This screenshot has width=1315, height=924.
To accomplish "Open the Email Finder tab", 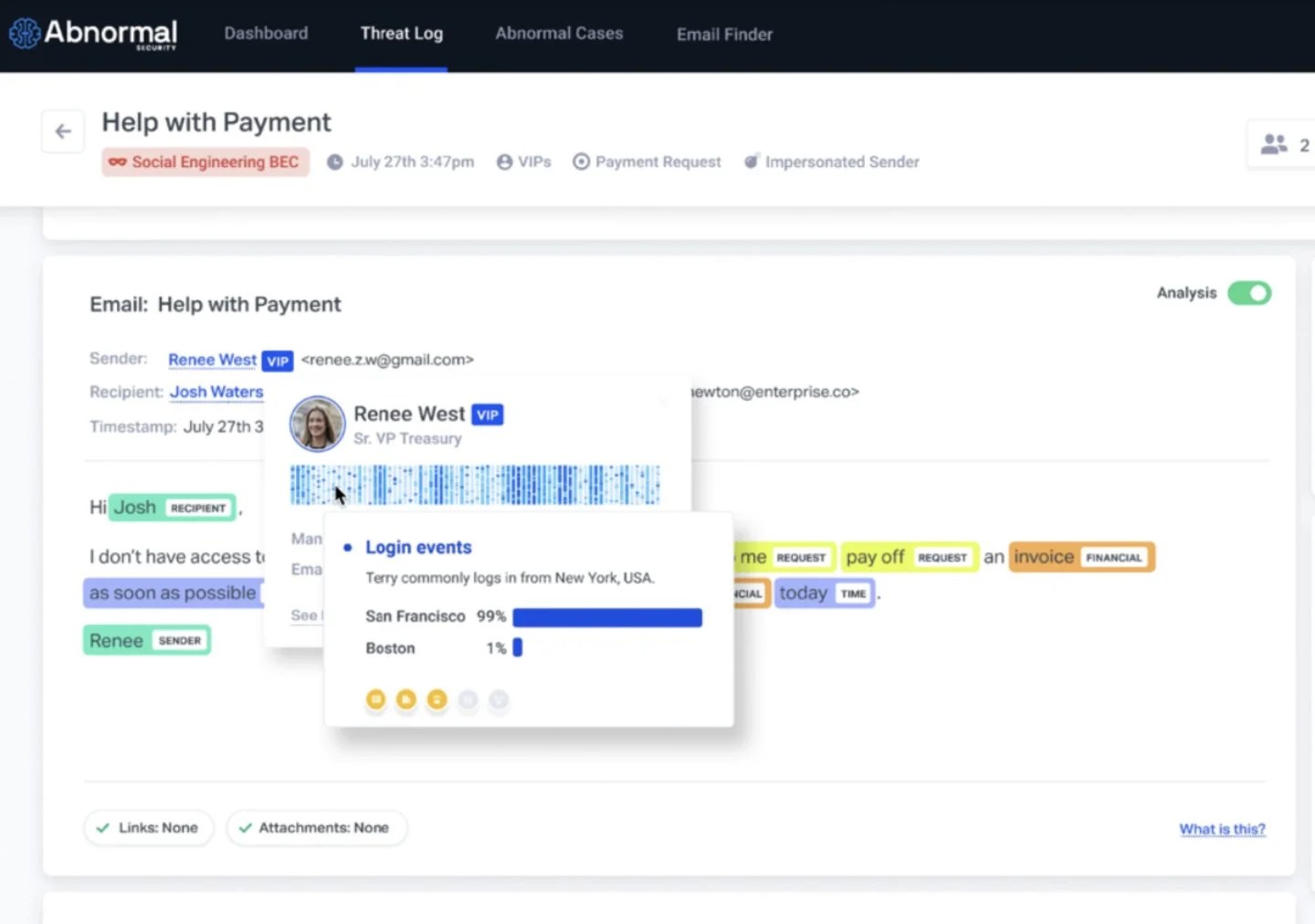I will 724,35.
